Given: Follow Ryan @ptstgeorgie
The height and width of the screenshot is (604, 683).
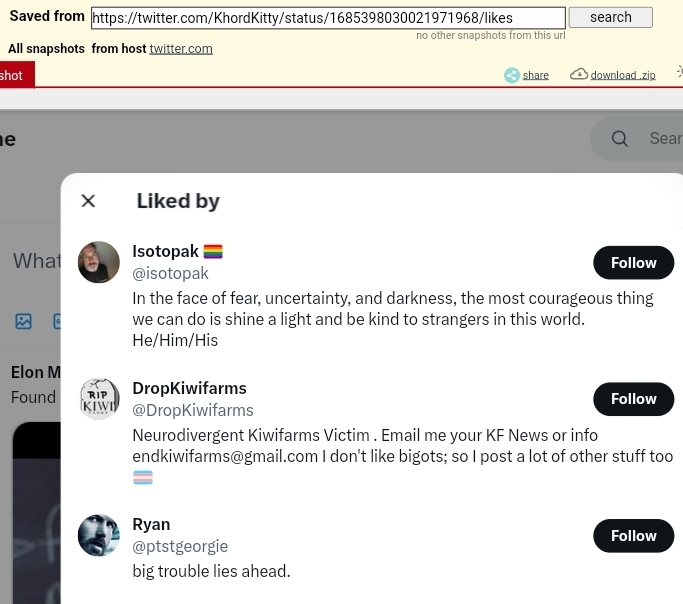Looking at the screenshot, I should [x=633, y=536].
